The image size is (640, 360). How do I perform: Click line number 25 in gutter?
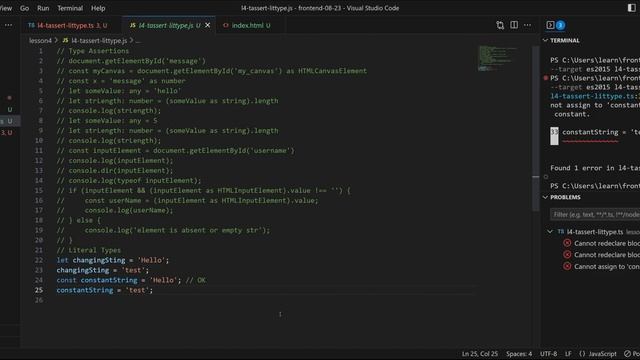pyautogui.click(x=38, y=290)
